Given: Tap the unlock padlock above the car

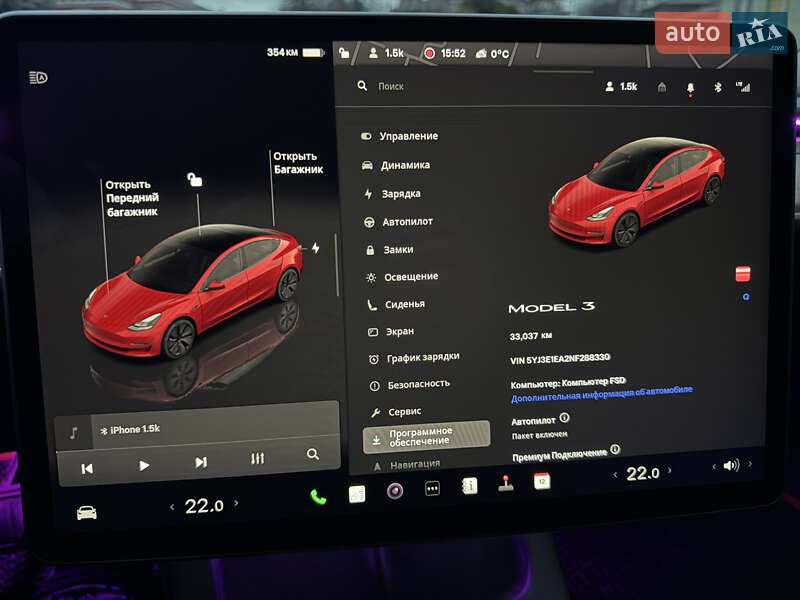Looking at the screenshot, I should tap(194, 179).
